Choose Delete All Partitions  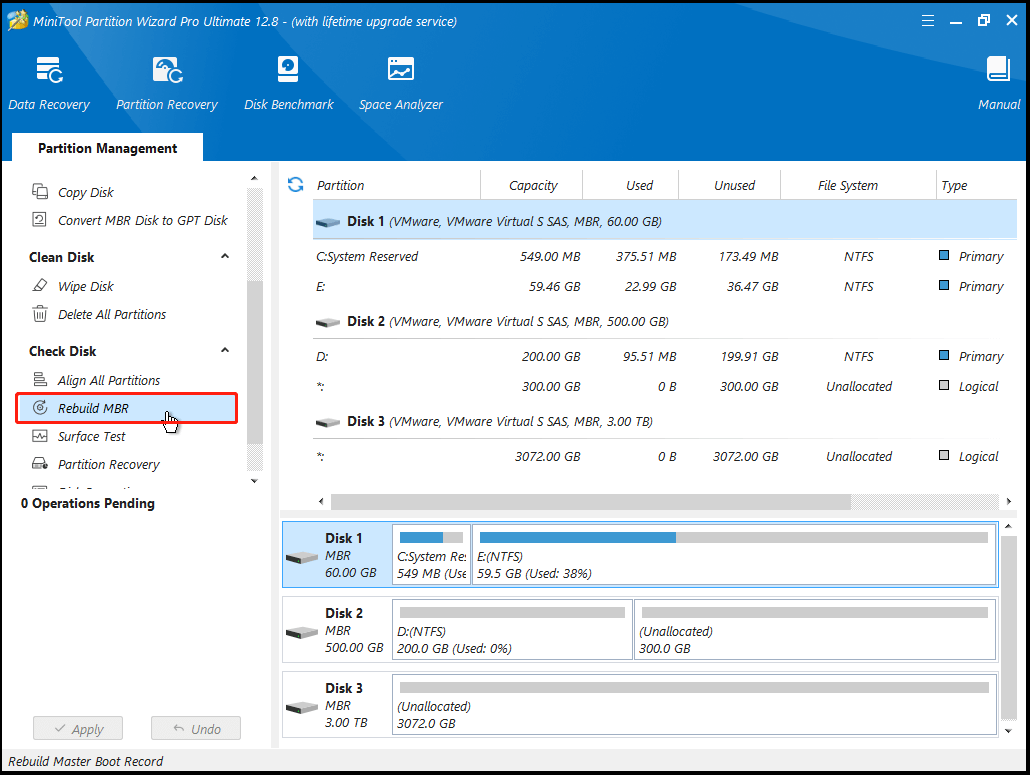point(111,314)
